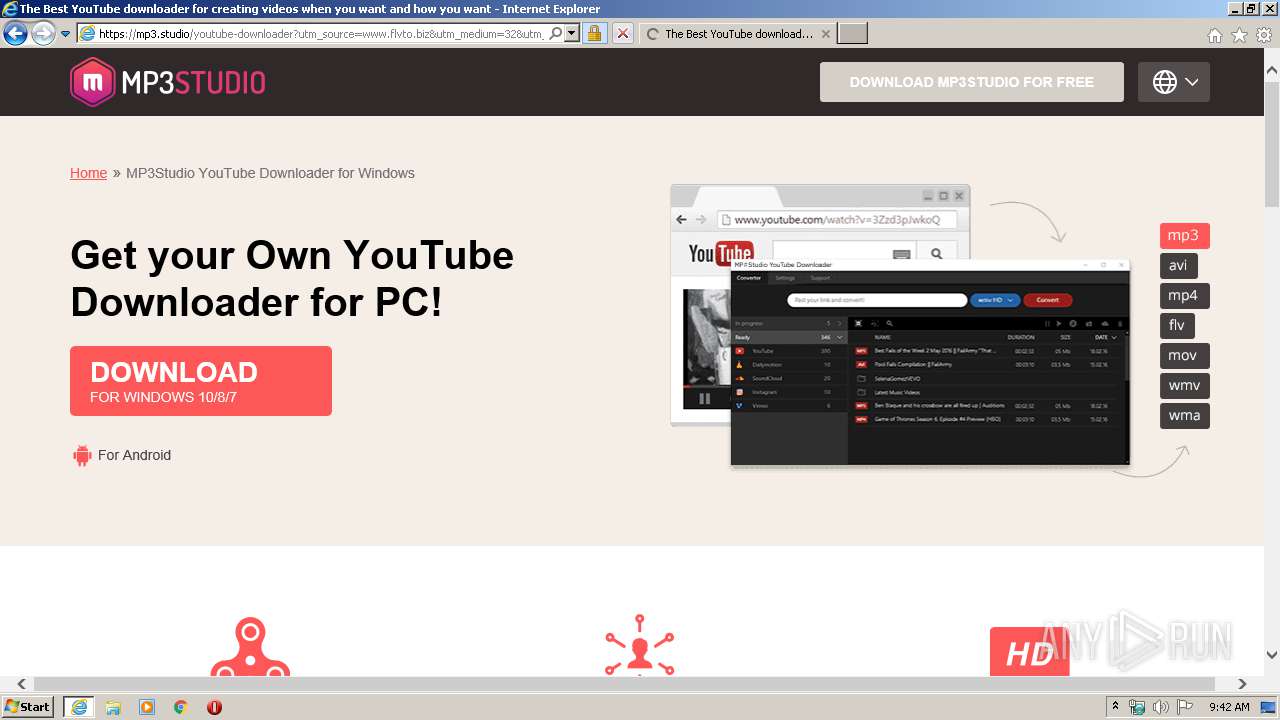Screen dimensions: 1280x720
Task: Open the For Android link
Action: (134, 455)
